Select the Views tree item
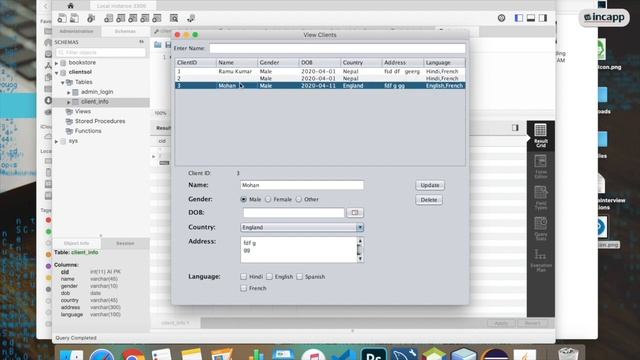640x360 pixels. pos(82,111)
